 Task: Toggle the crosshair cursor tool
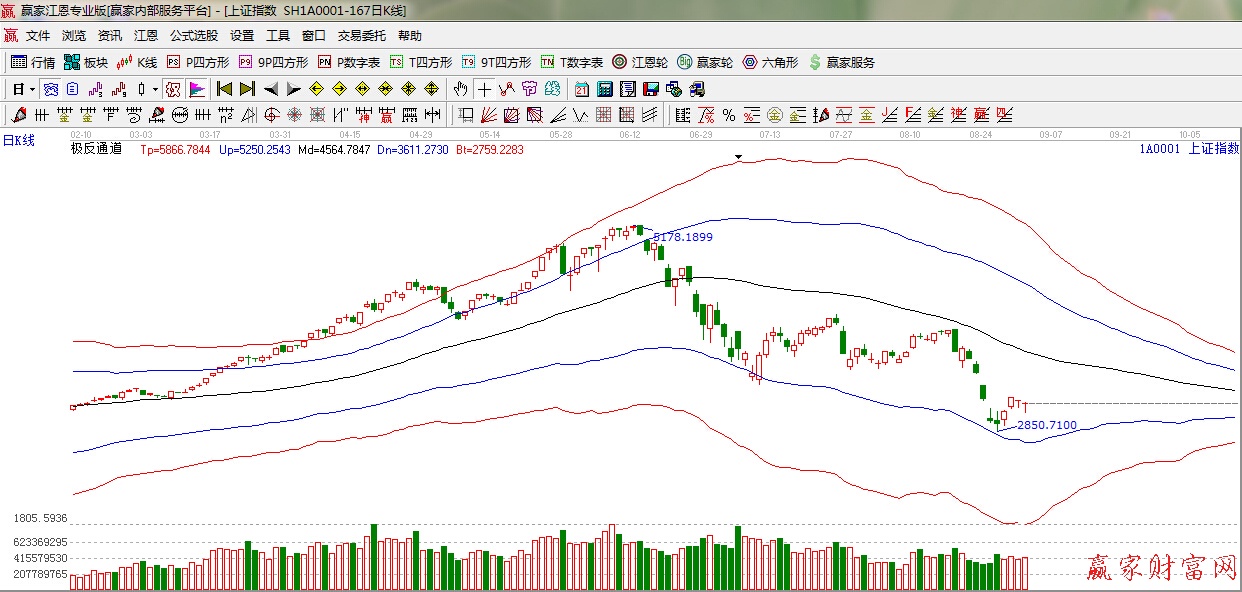[484, 89]
